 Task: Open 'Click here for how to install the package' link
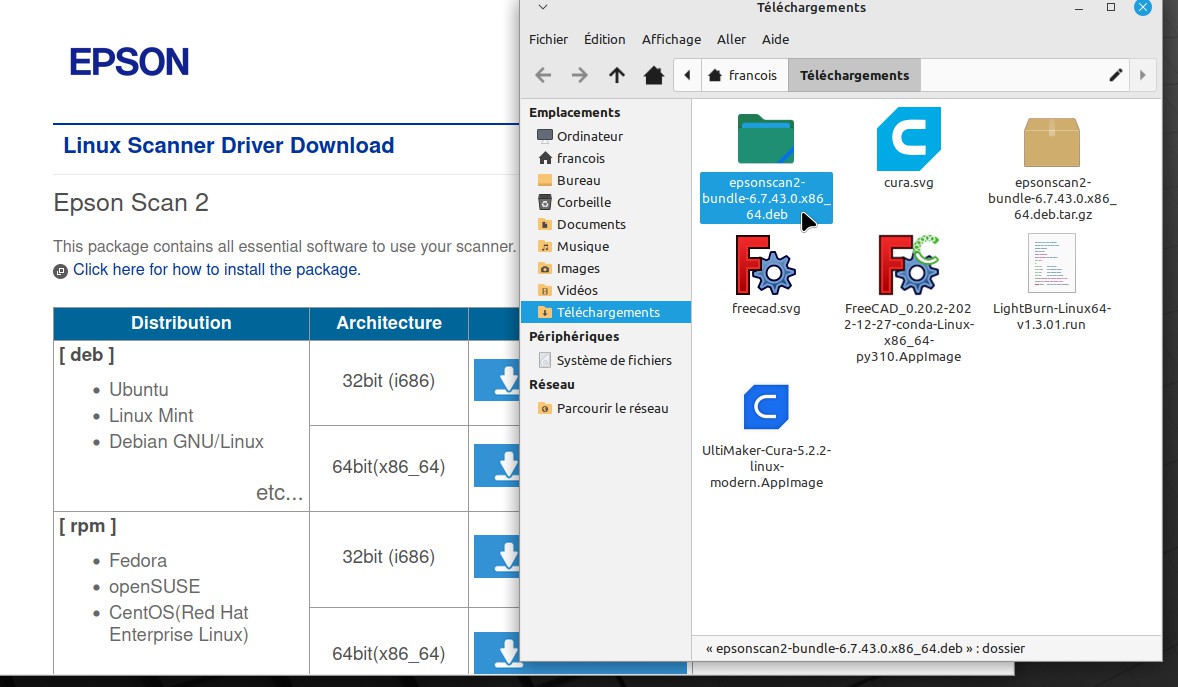[216, 269]
